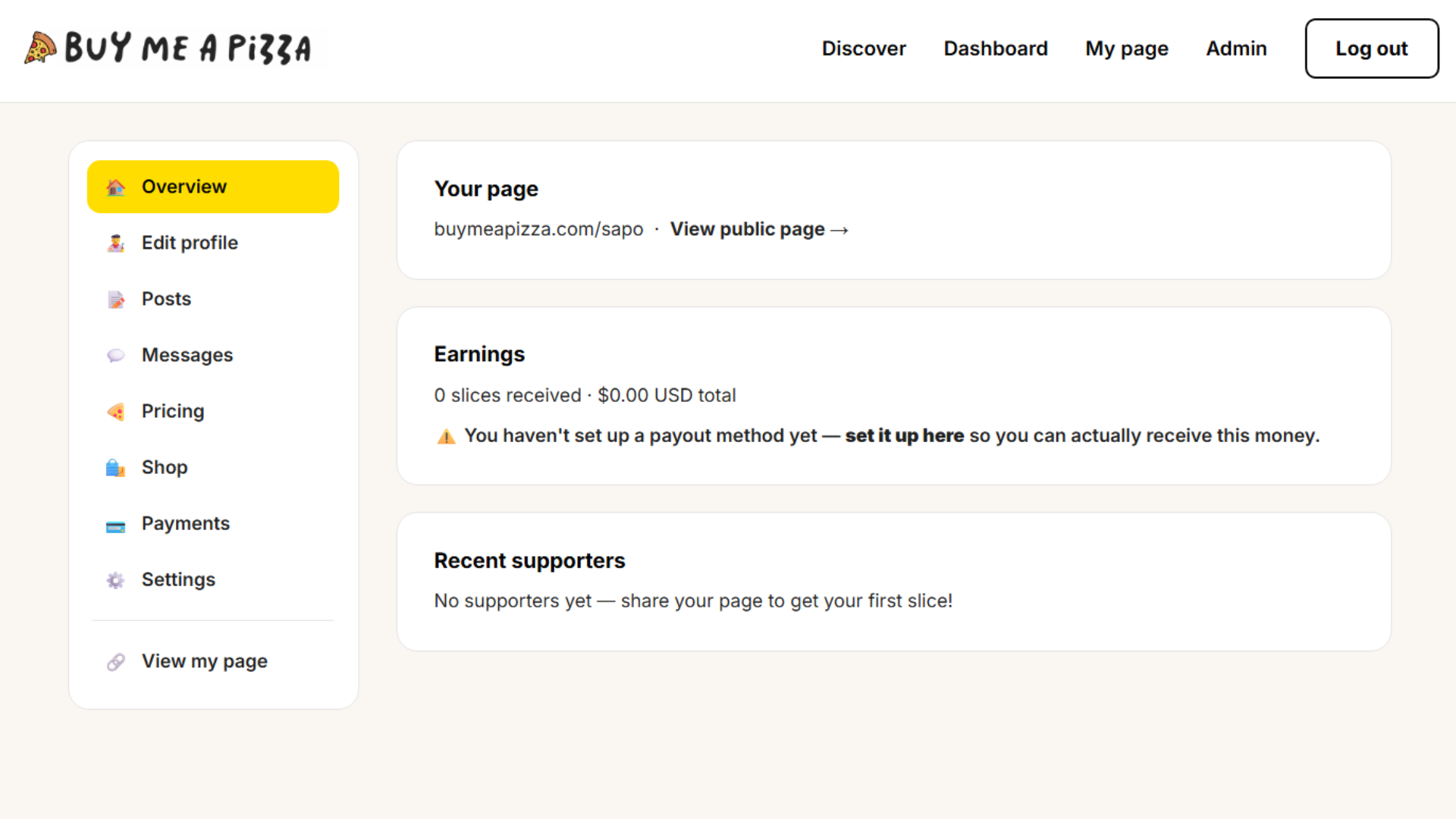The image size is (1456, 819).
Task: Open Discover in the top navigation
Action: click(x=864, y=49)
